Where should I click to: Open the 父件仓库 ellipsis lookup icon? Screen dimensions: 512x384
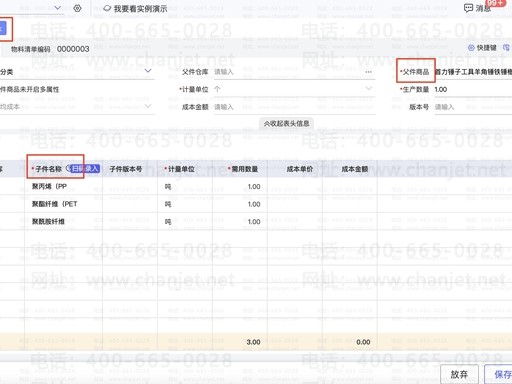pos(368,72)
